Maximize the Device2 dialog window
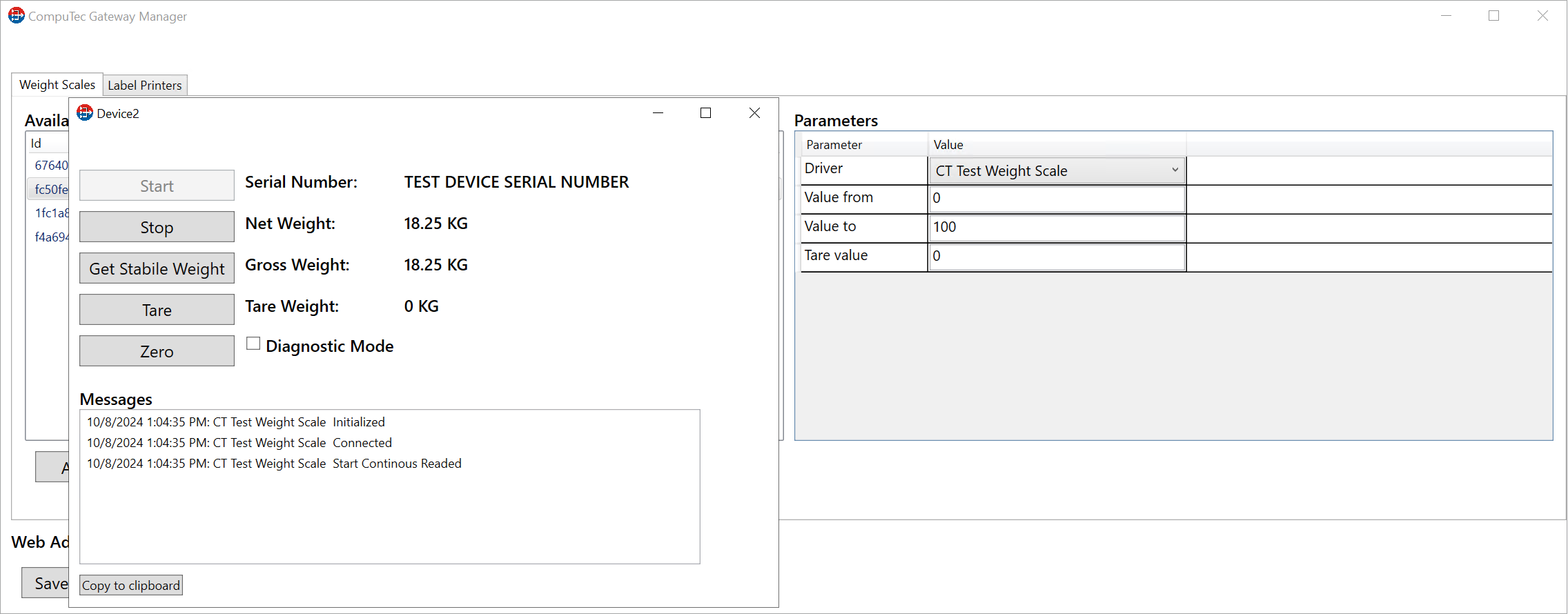 [705, 113]
